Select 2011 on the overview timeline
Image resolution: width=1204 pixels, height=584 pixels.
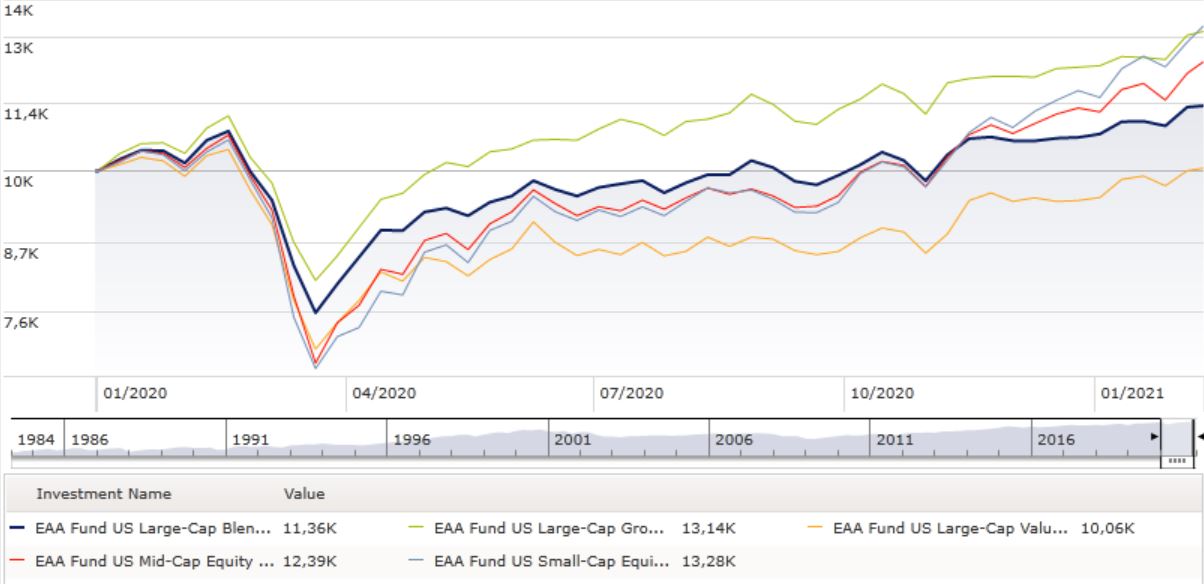[895, 440]
